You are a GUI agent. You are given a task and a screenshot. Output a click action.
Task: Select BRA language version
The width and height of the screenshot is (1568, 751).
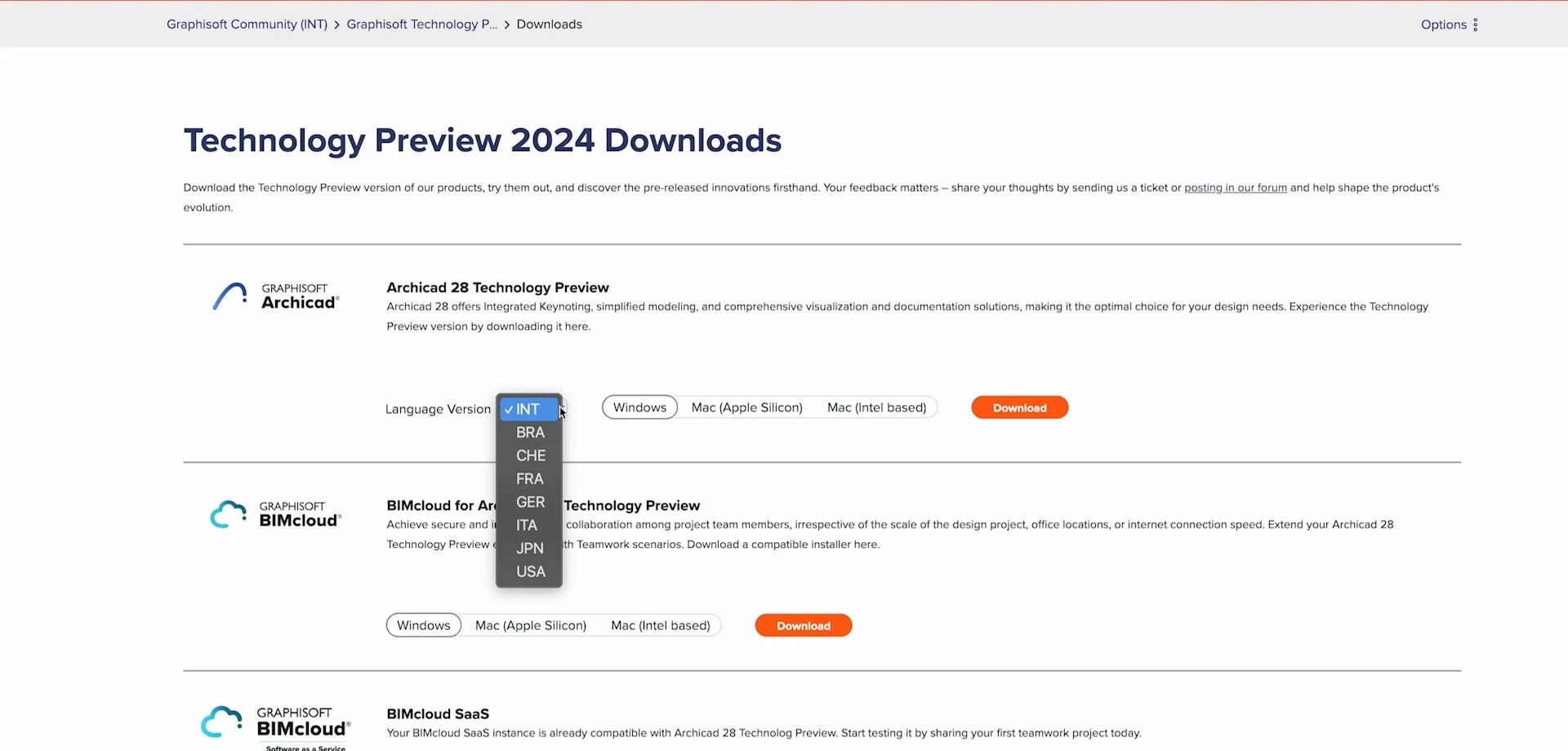(528, 433)
